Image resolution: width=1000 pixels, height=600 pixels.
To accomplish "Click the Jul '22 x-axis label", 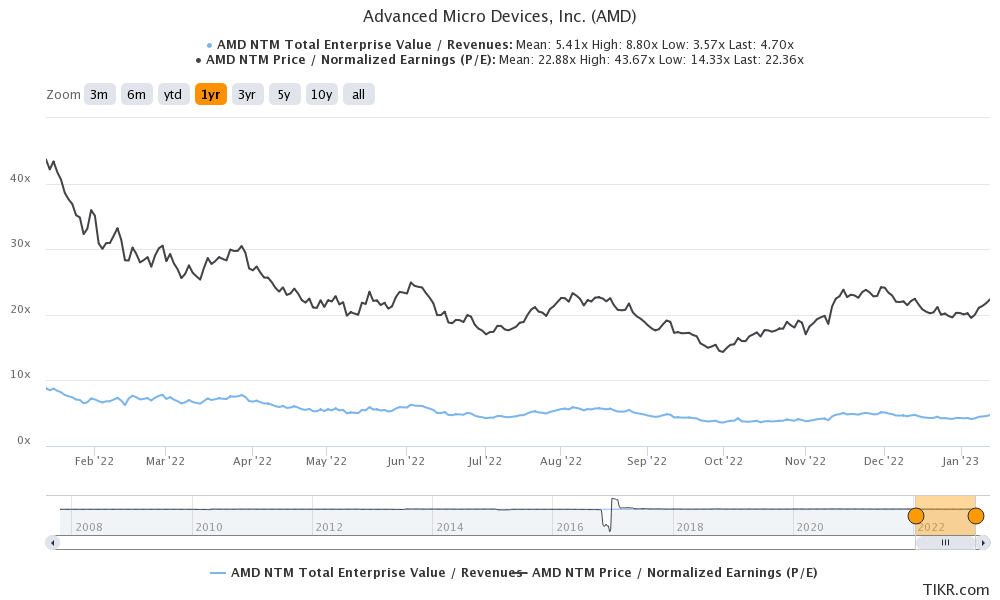I will point(485,461).
